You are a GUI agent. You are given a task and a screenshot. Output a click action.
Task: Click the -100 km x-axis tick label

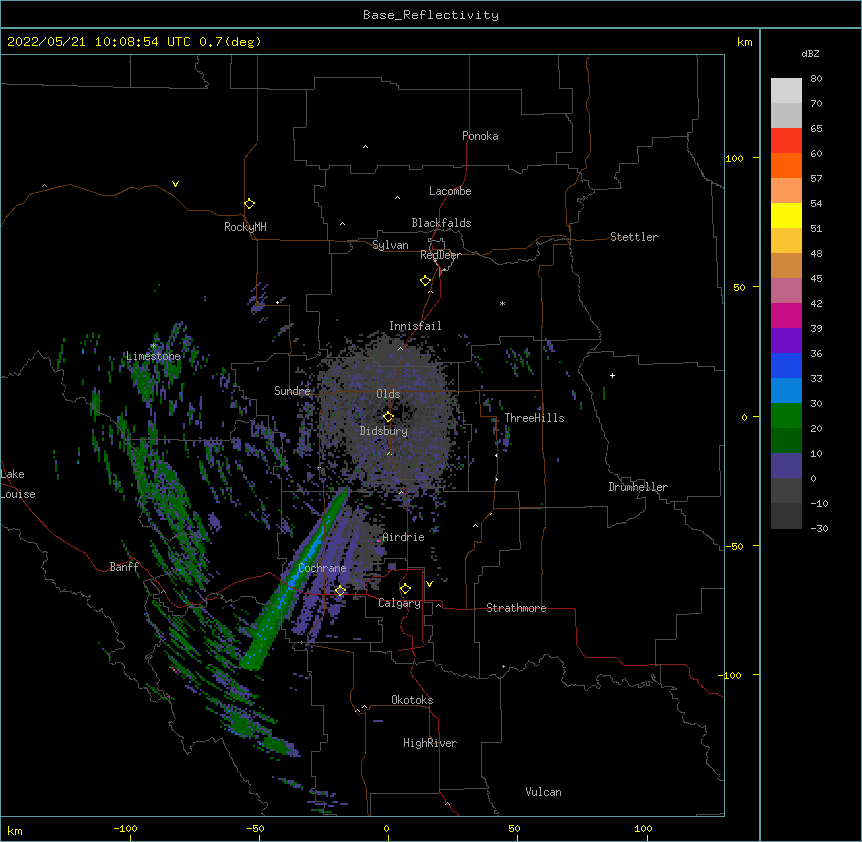point(125,828)
